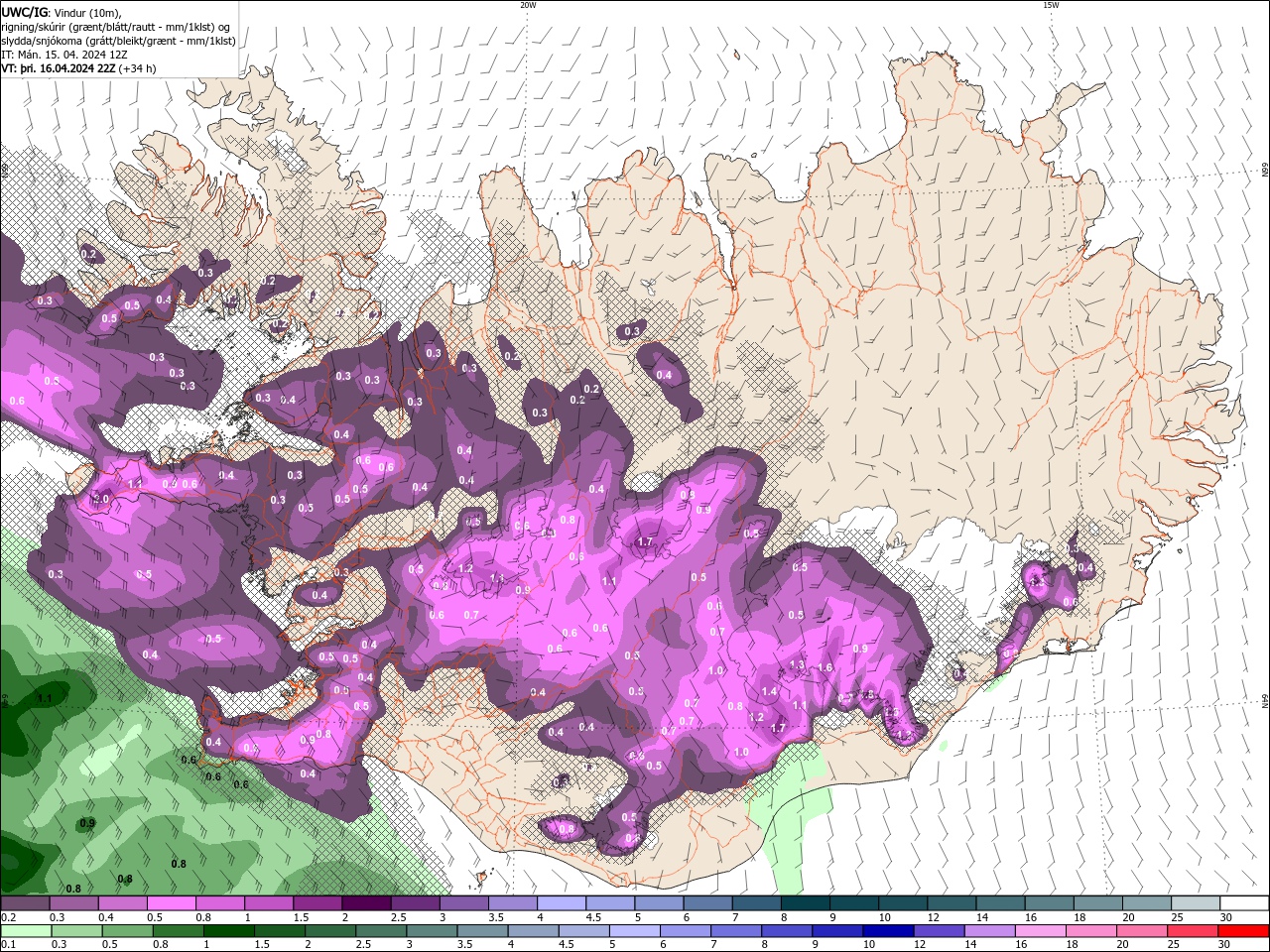Select the white snow swatch at 30
Image resolution: width=1270 pixels, height=952 pixels.
coord(1243,903)
